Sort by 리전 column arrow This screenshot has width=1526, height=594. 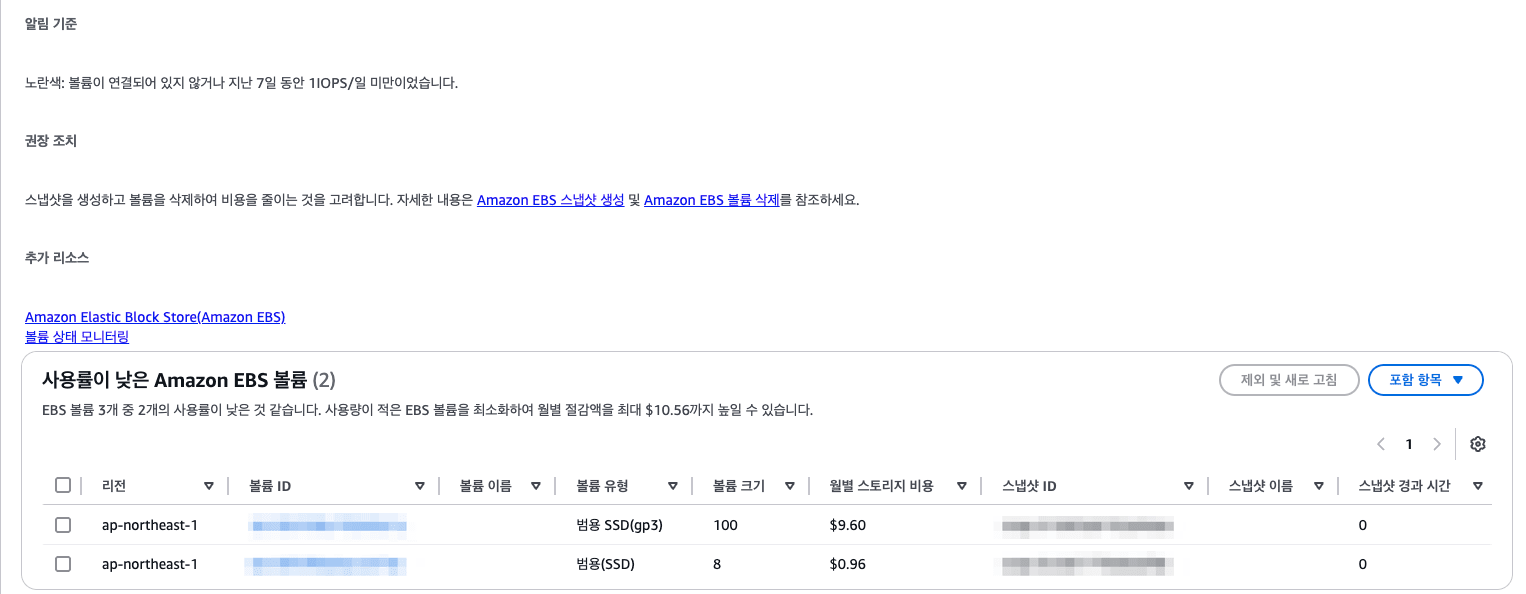point(209,486)
